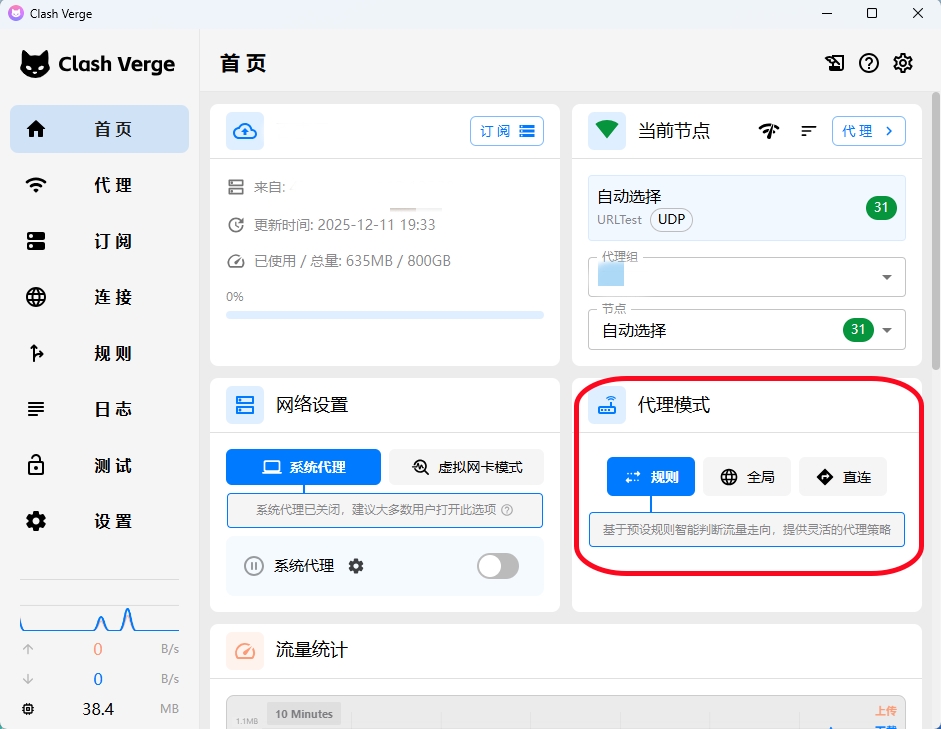Click the help icon in system proxy hint
The image size is (941, 729).
coord(507,510)
